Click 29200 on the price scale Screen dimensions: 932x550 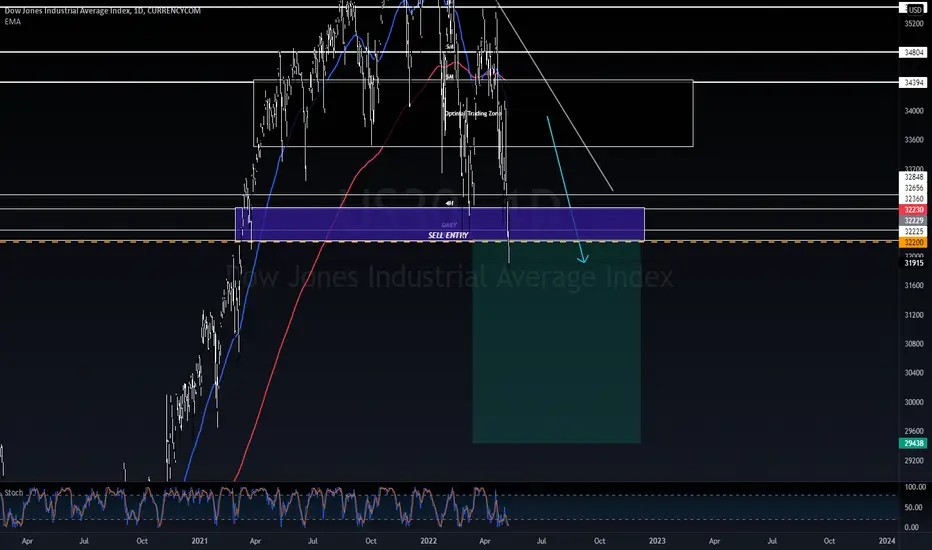914,461
